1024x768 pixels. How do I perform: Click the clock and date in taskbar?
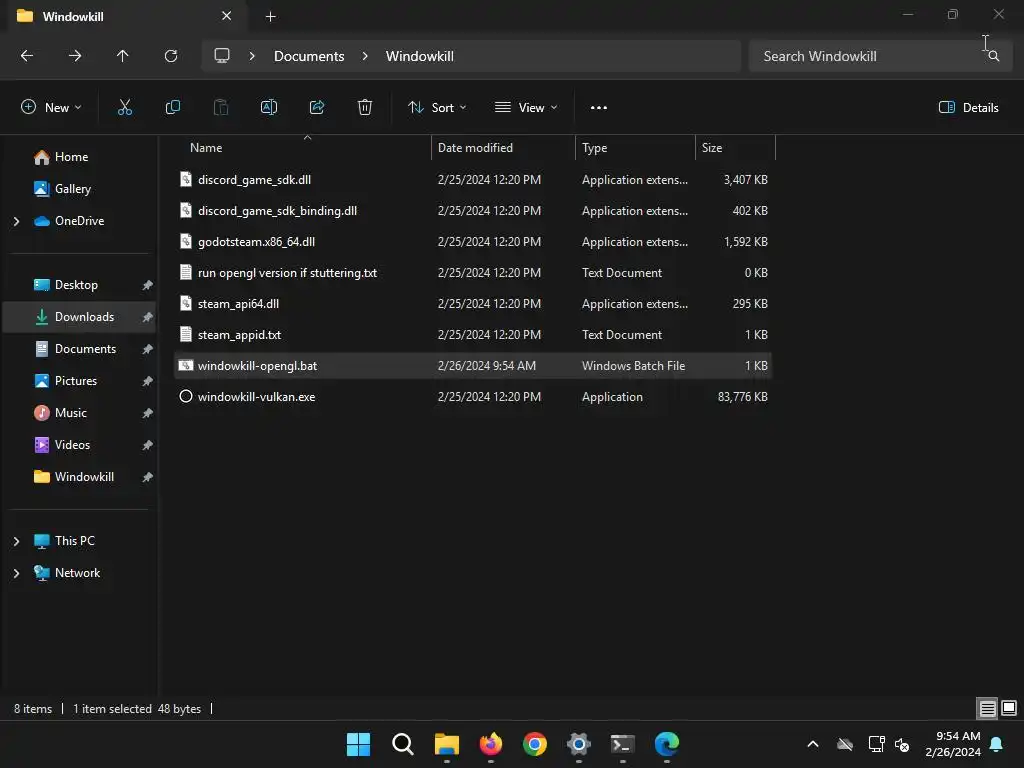[x=953, y=744]
